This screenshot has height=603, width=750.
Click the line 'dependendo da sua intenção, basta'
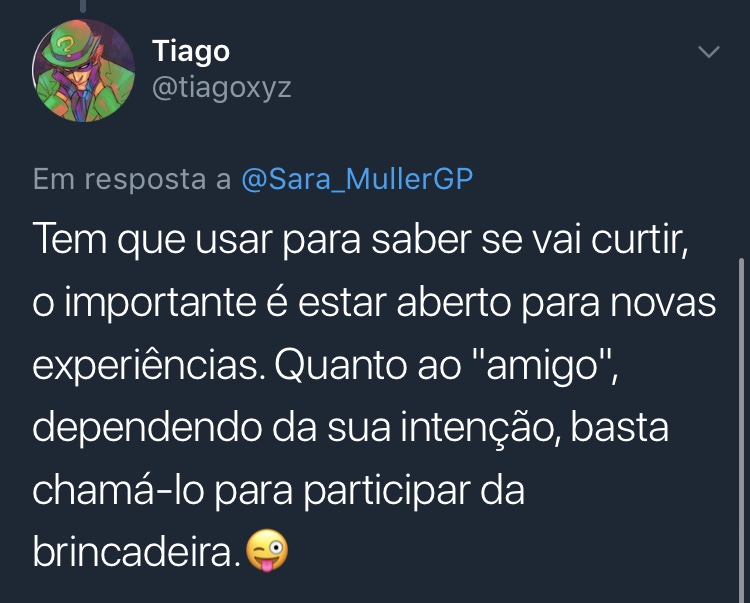(x=351, y=428)
